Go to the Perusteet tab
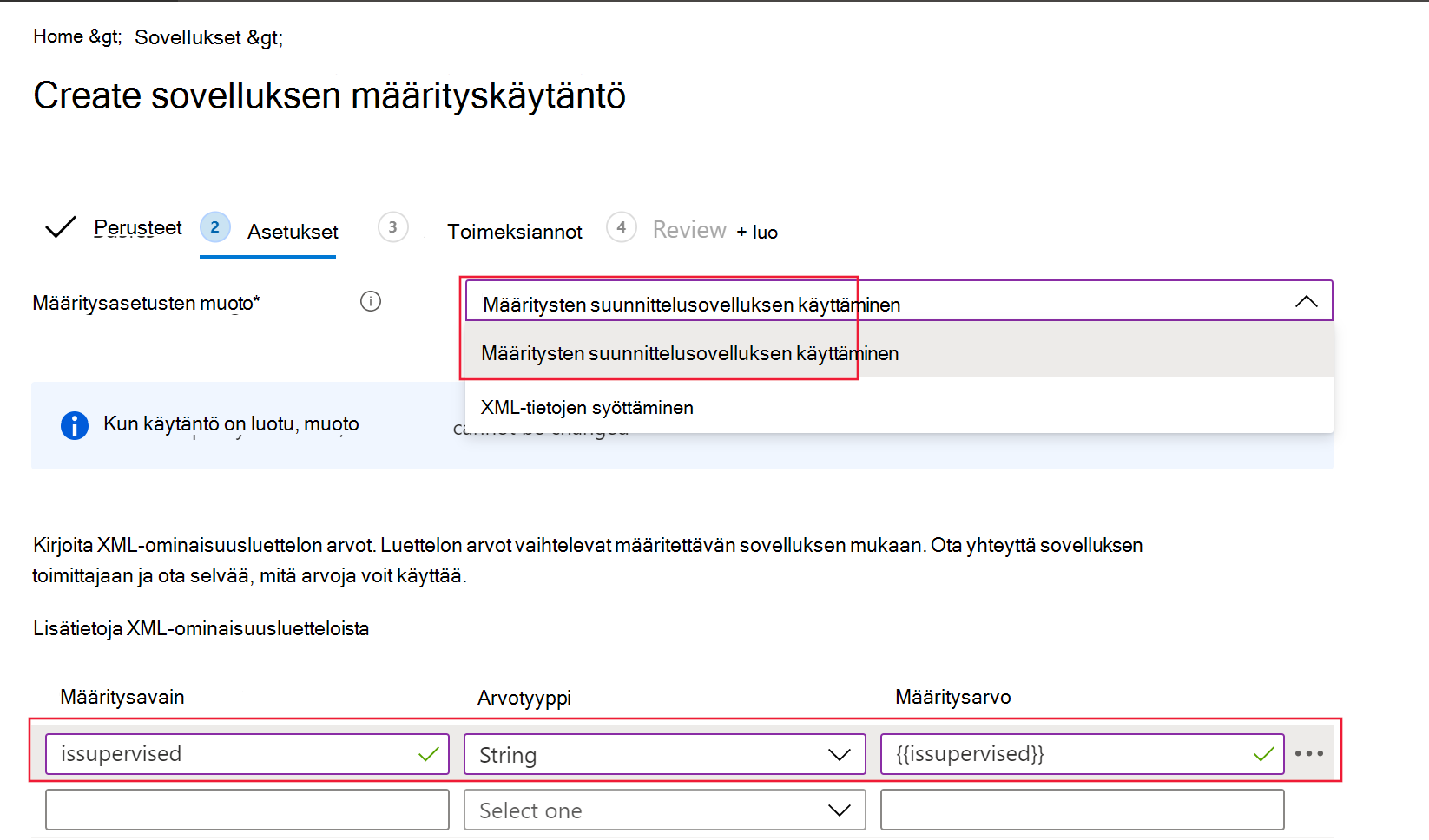Screen dimensions: 1429x840 pos(138,227)
